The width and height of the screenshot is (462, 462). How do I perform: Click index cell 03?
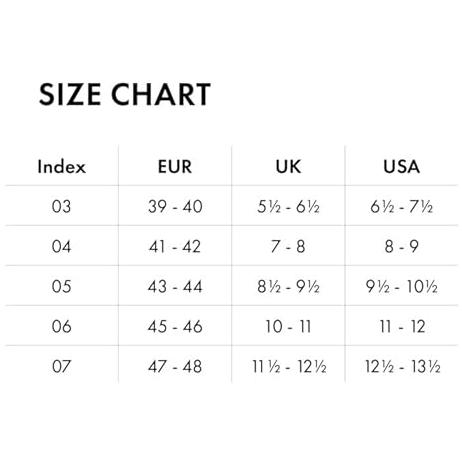click(62, 206)
